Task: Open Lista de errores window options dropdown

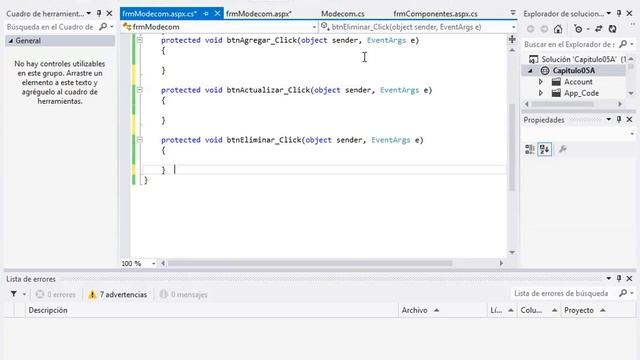Action: click(x=609, y=278)
